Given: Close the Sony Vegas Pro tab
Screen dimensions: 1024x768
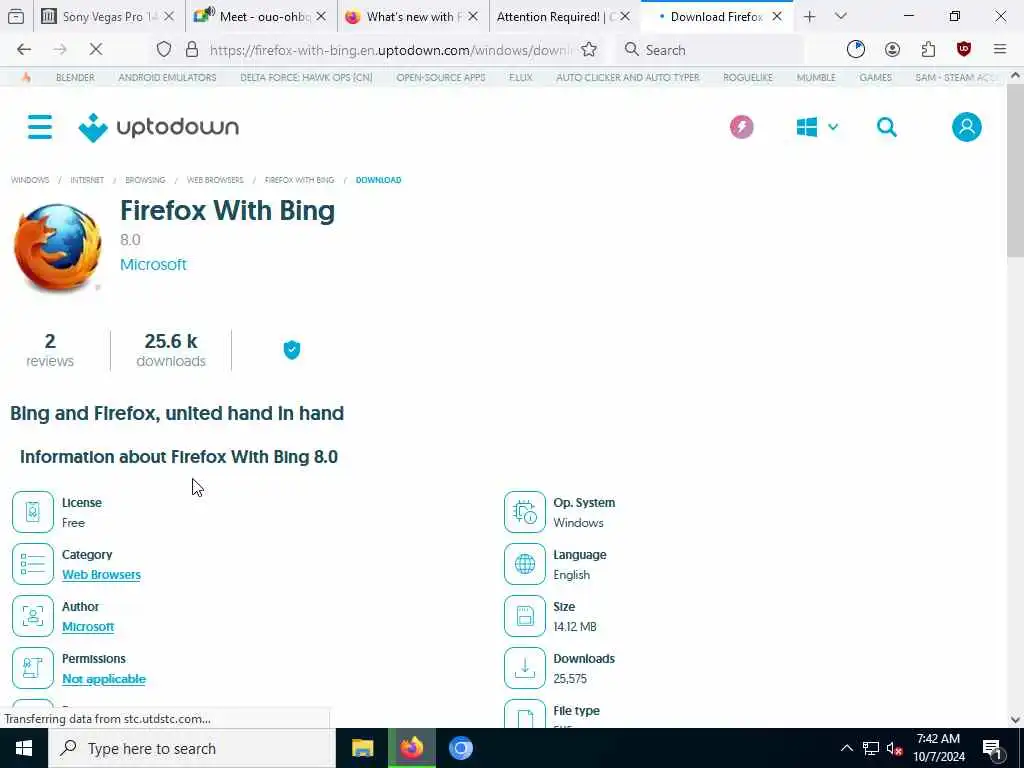Looking at the screenshot, I should coord(169,17).
